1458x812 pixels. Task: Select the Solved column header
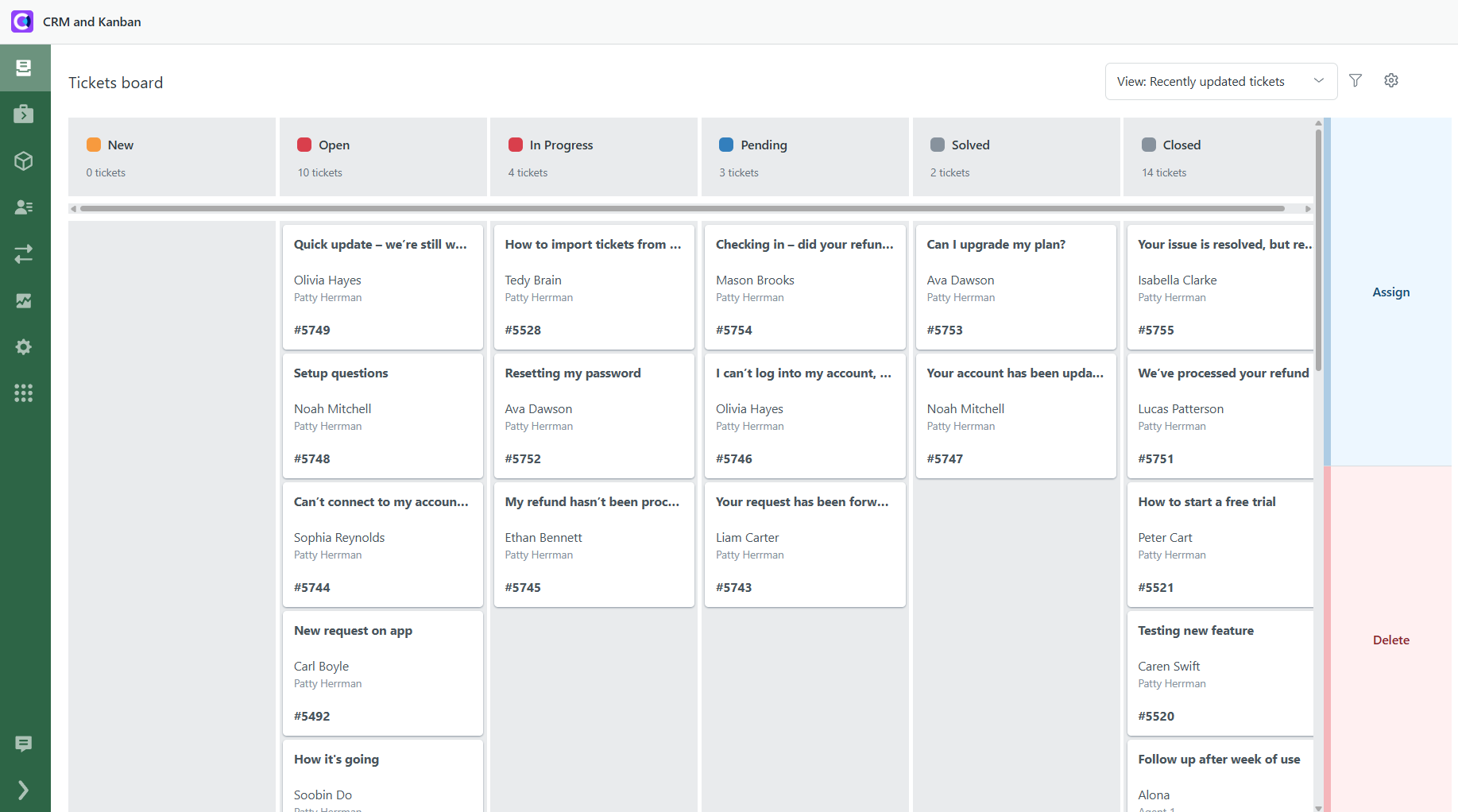pyautogui.click(x=1015, y=157)
